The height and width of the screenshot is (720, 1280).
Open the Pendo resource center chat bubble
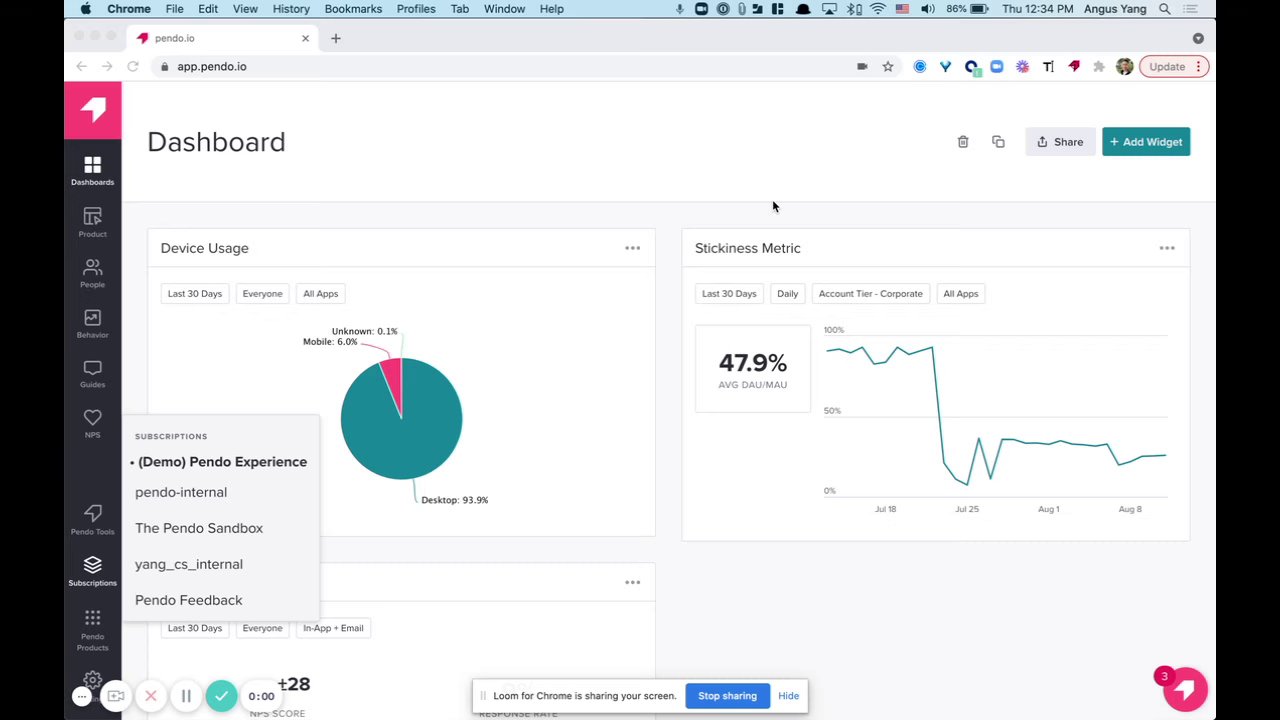1185,689
